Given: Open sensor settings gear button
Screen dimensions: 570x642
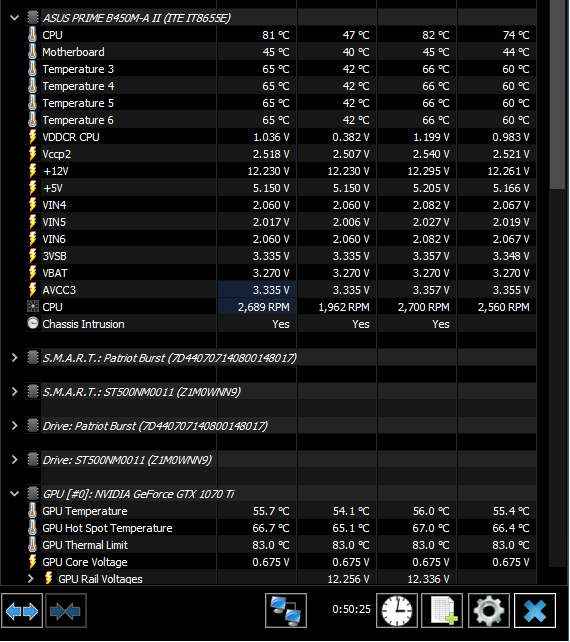Looking at the screenshot, I should point(489,610).
